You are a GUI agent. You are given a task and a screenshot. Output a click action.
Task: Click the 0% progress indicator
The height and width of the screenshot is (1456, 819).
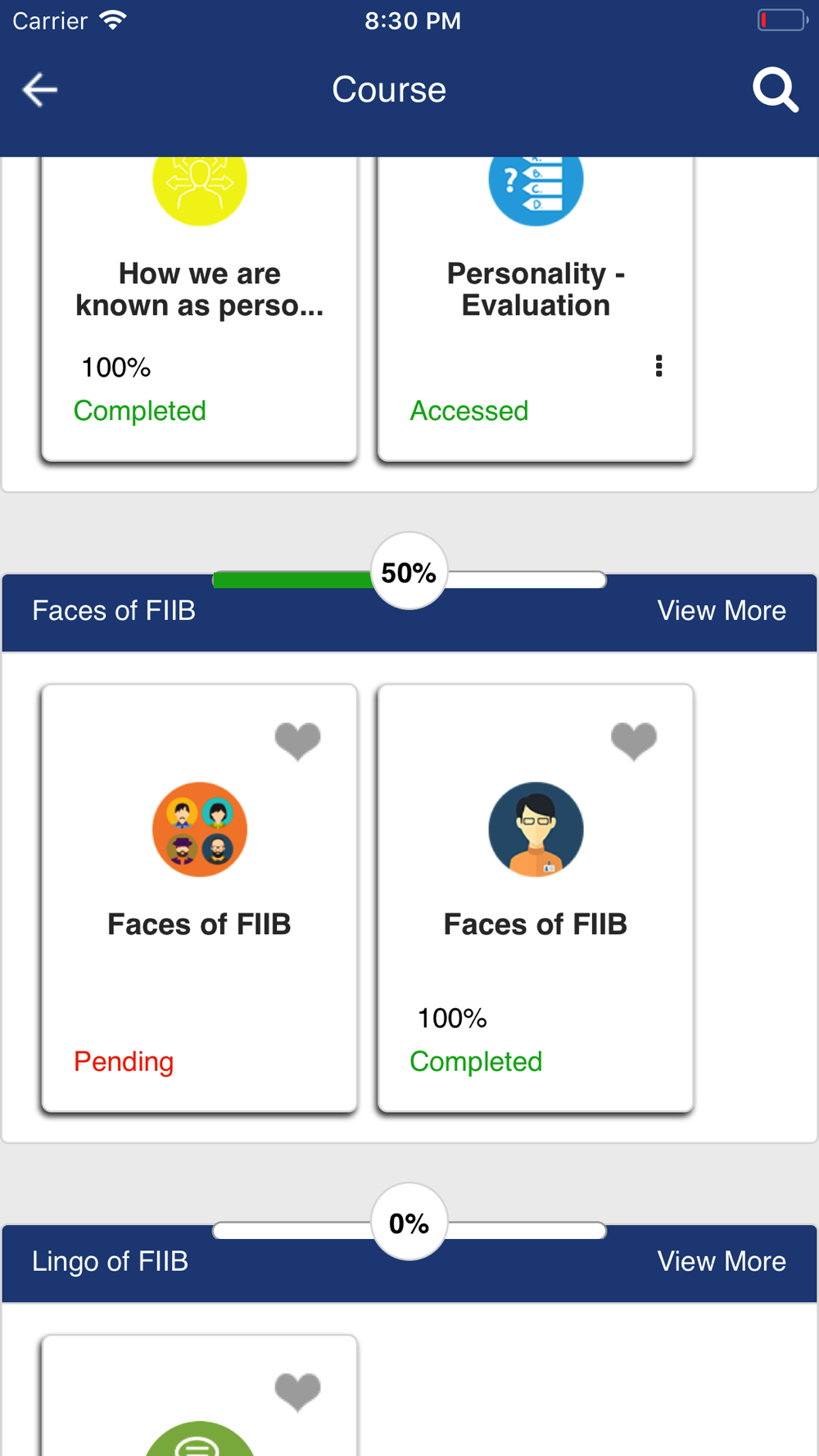[x=409, y=1223]
